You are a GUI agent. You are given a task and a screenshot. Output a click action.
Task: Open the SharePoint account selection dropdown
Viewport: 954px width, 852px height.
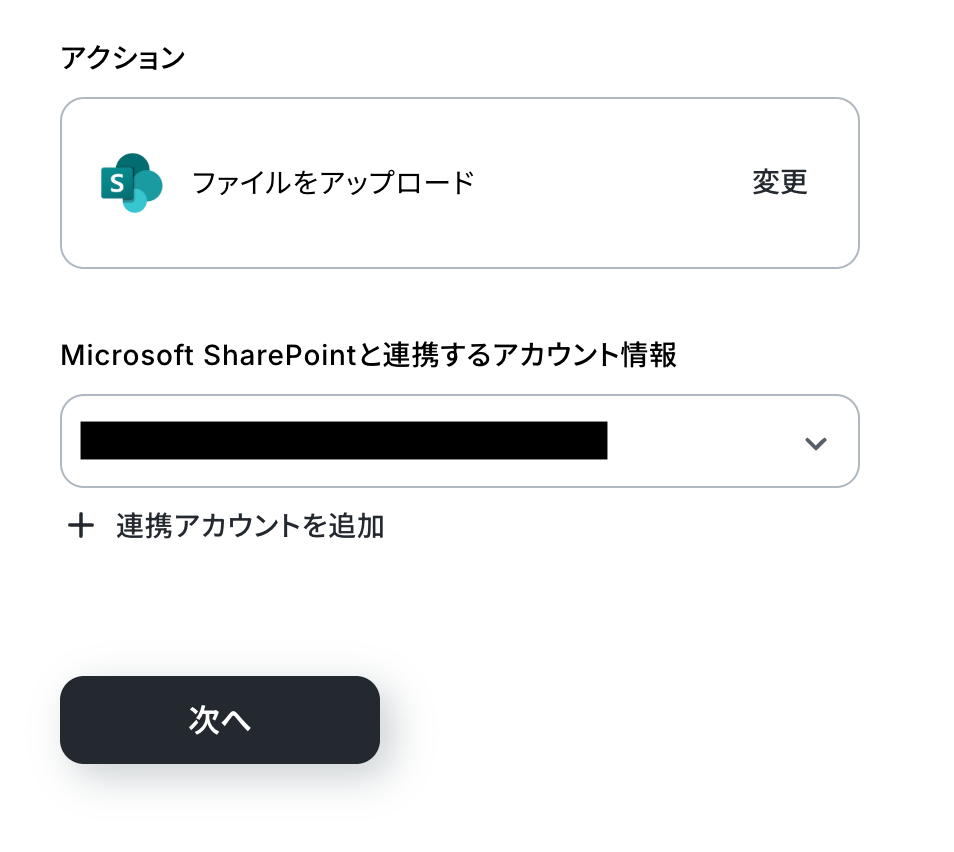point(459,441)
